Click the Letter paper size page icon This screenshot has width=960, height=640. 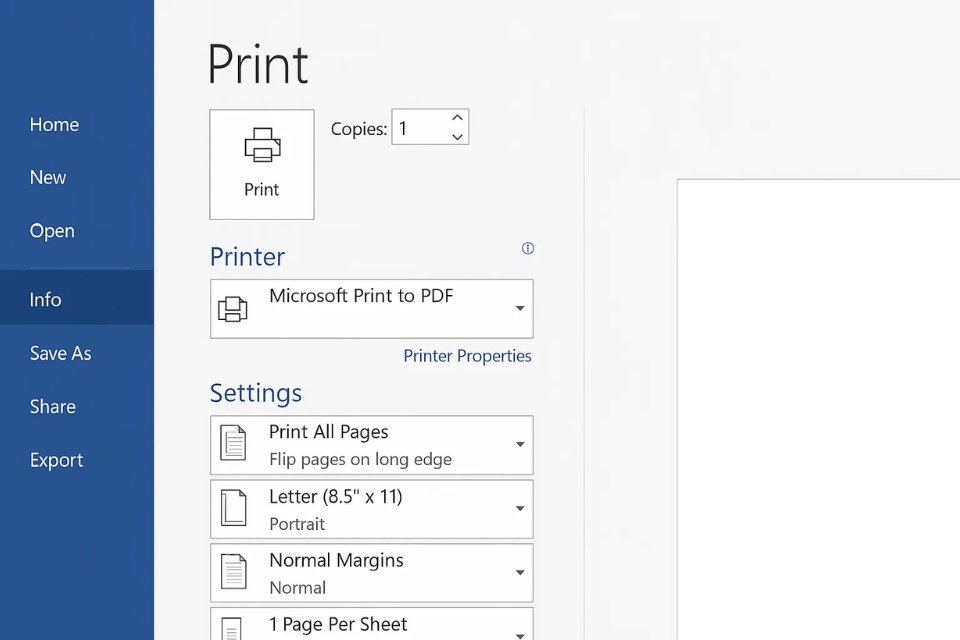coord(235,508)
